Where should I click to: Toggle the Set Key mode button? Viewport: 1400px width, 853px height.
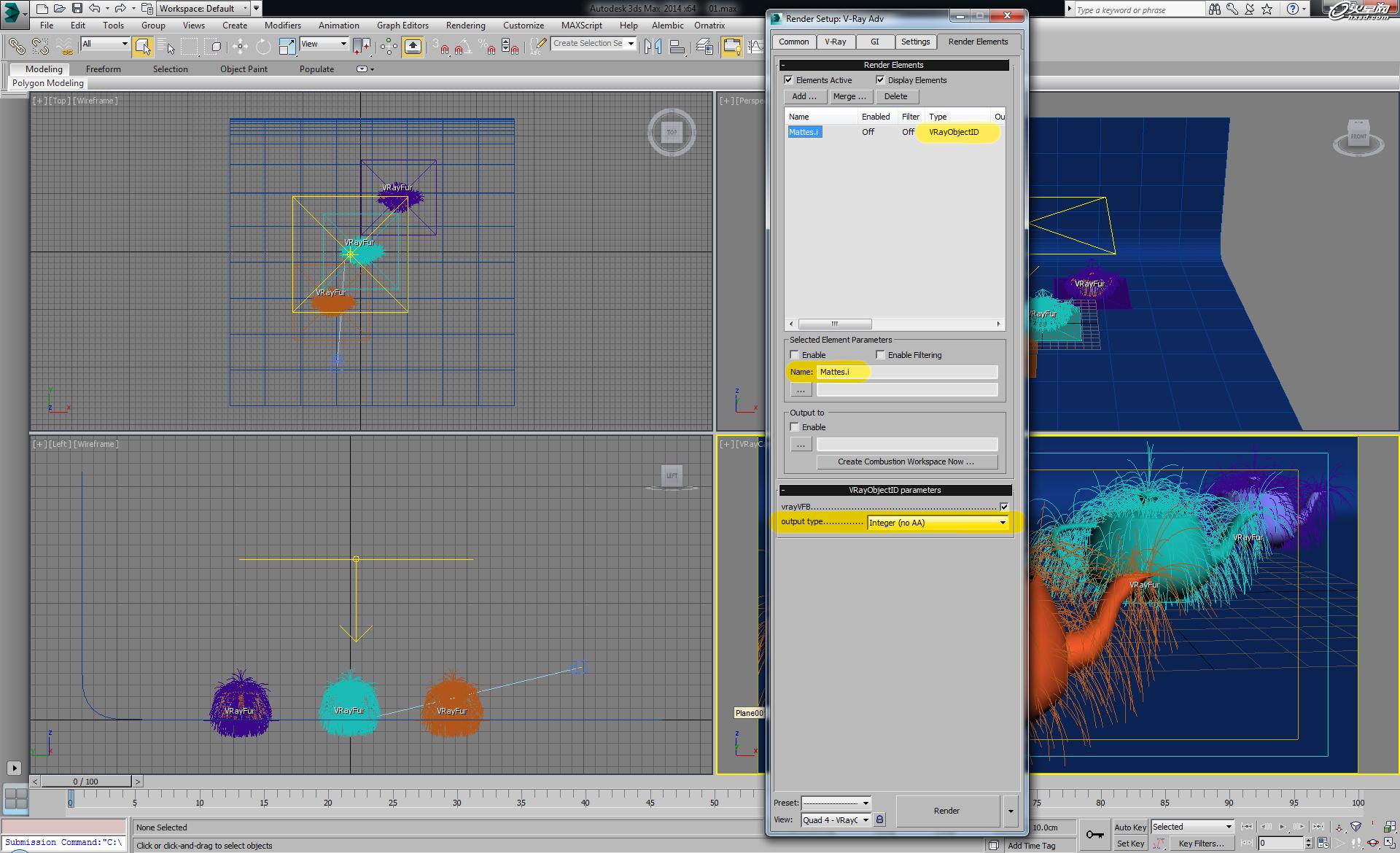(x=1130, y=844)
